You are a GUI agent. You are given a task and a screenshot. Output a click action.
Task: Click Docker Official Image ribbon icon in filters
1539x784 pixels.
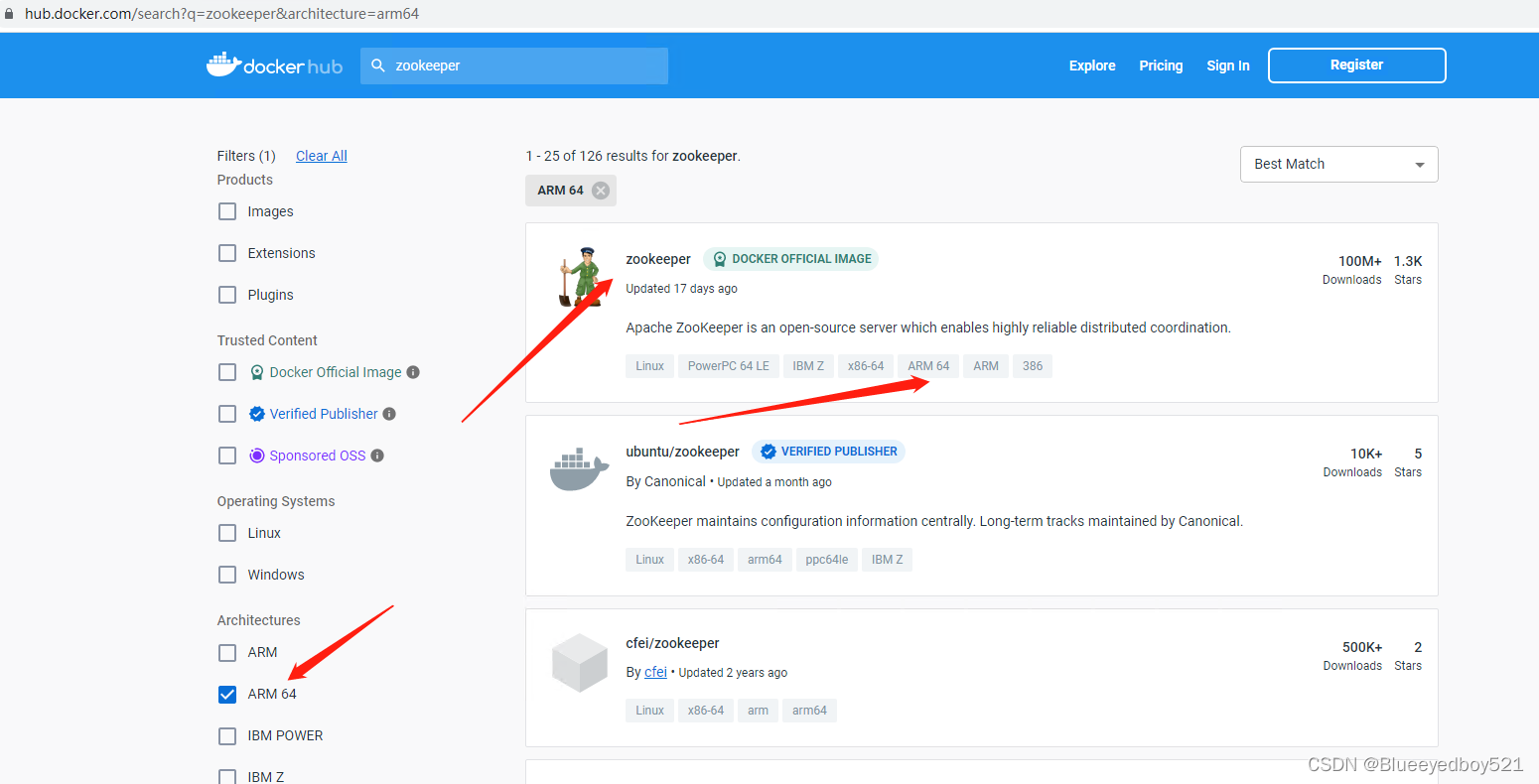(257, 372)
